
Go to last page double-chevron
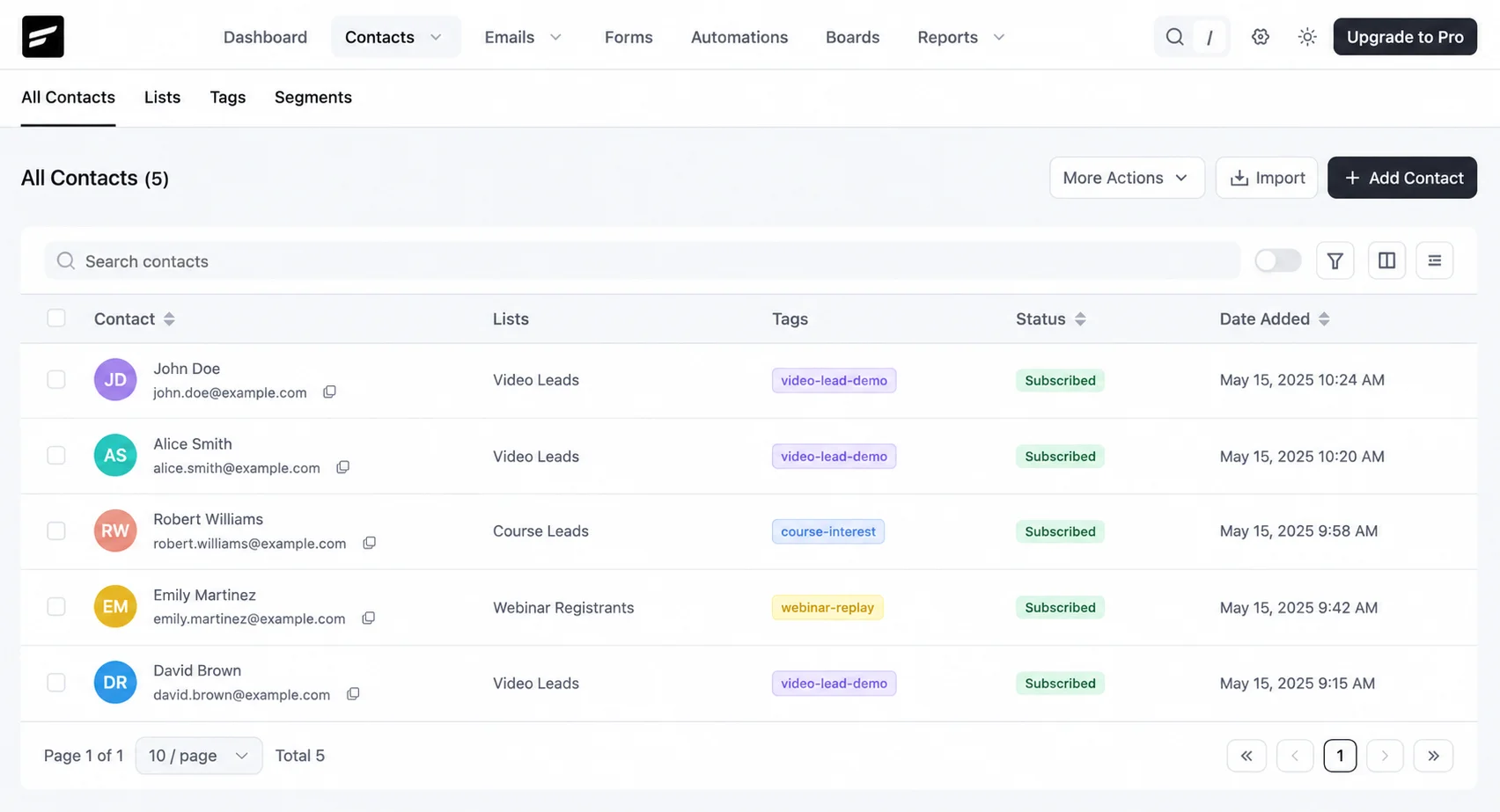point(1433,756)
